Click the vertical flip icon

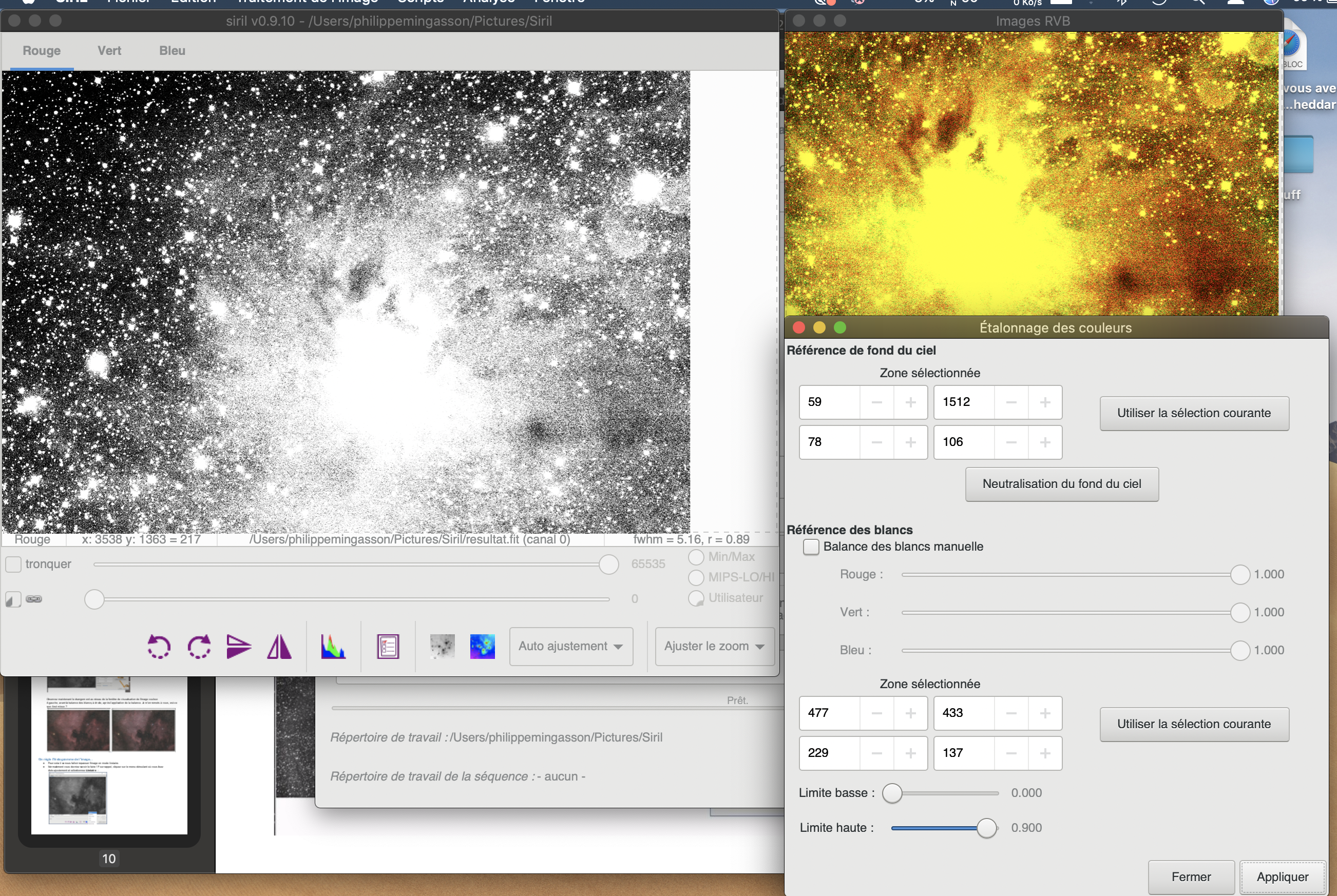click(x=238, y=647)
